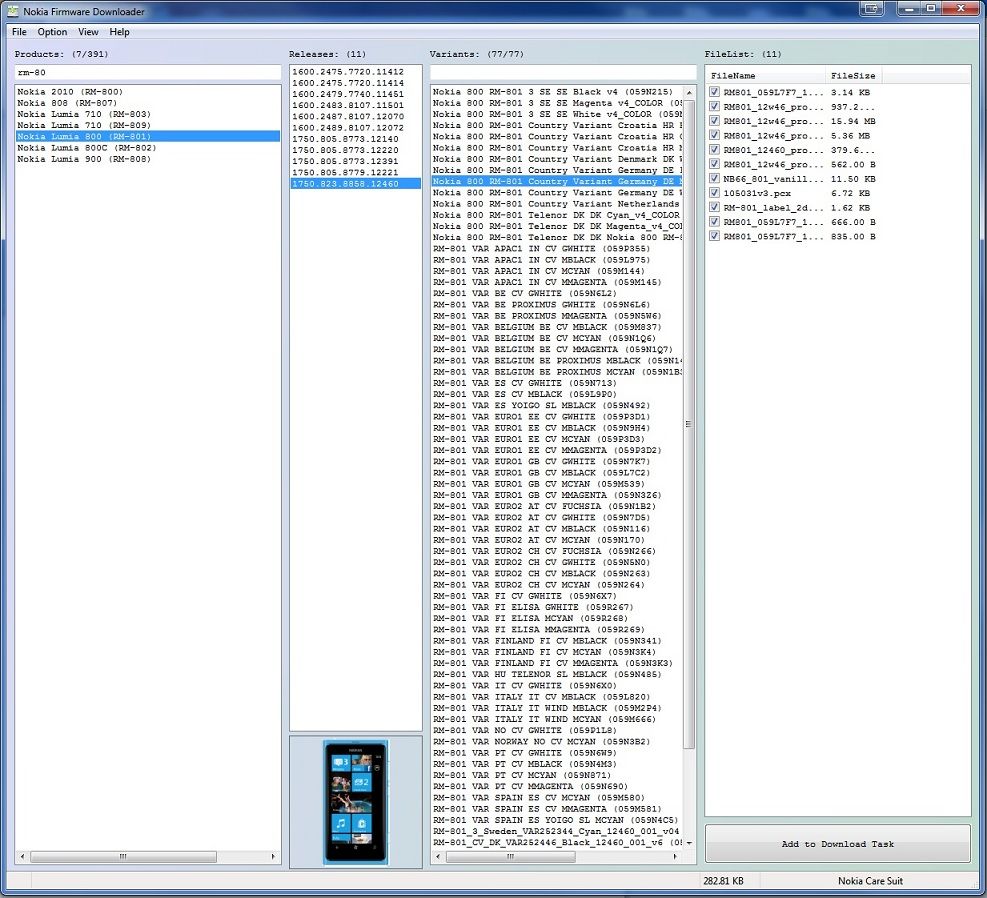Toggle checkbox for RM801_059L7F7 835.00 B file
987x898 pixels.
point(714,236)
